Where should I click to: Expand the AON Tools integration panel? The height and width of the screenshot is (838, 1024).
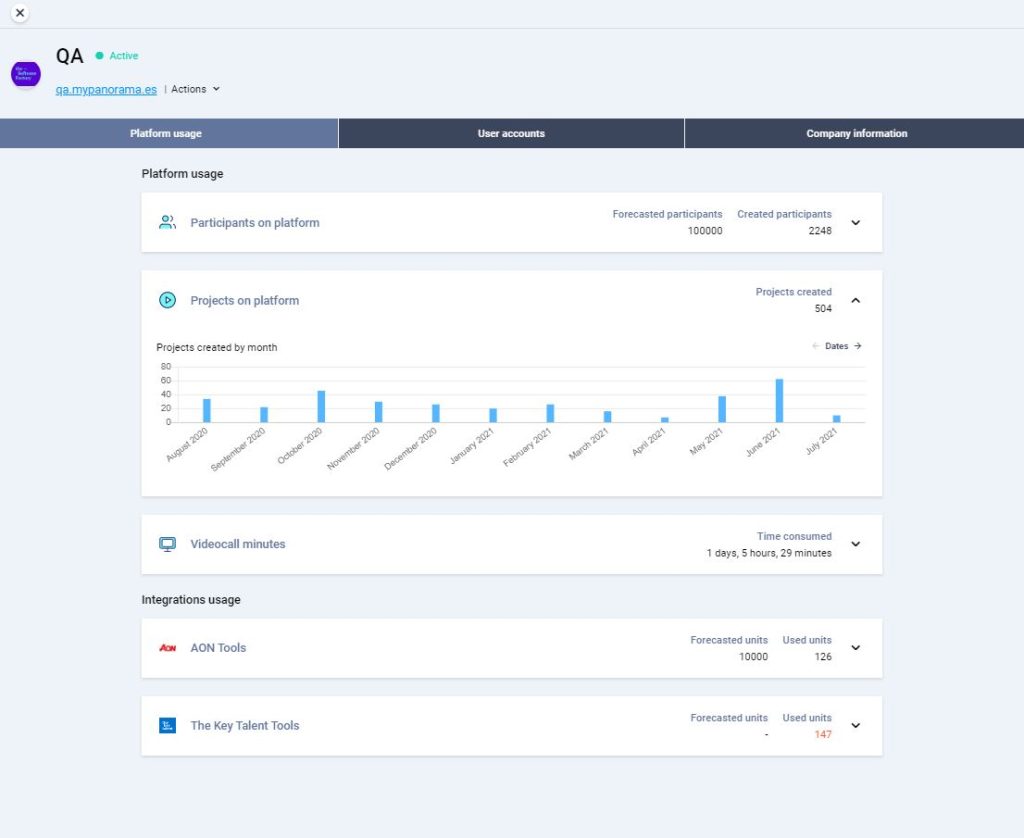[x=855, y=648]
